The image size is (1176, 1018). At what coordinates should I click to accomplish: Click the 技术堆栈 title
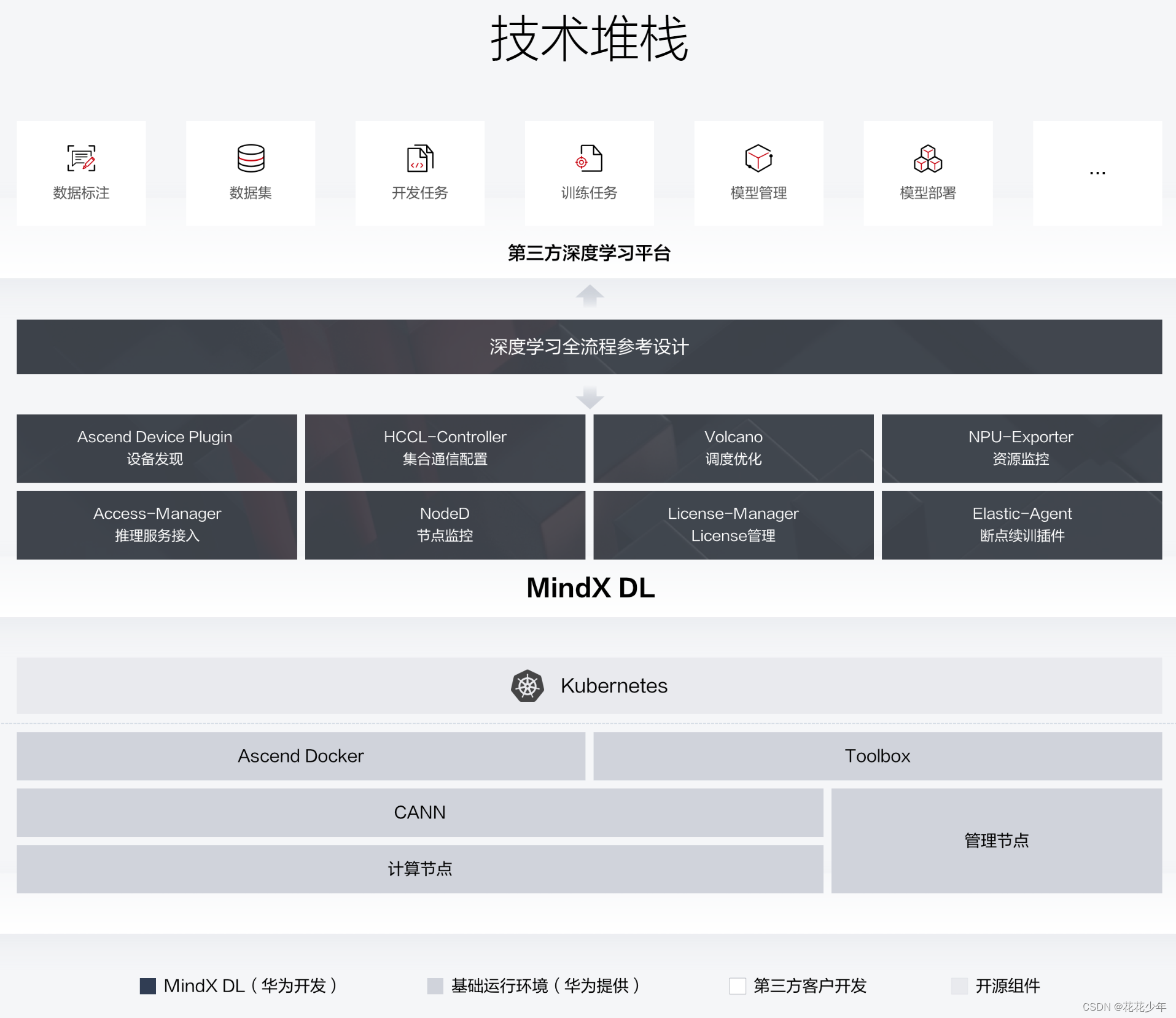[589, 38]
